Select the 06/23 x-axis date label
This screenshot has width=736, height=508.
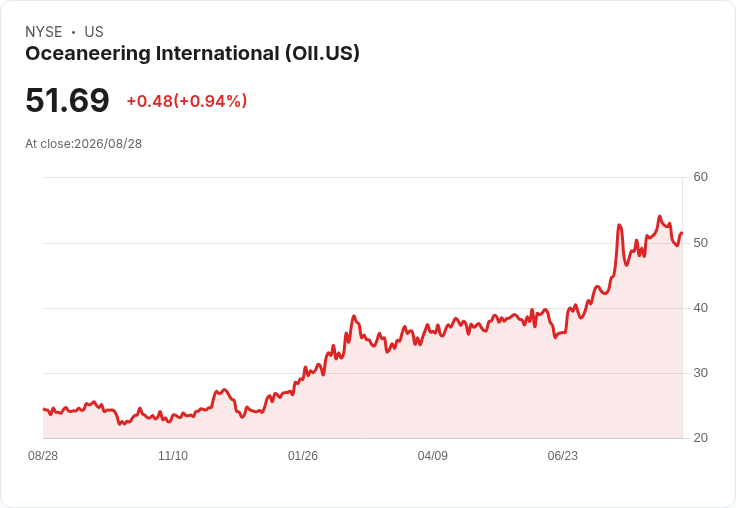click(x=563, y=456)
